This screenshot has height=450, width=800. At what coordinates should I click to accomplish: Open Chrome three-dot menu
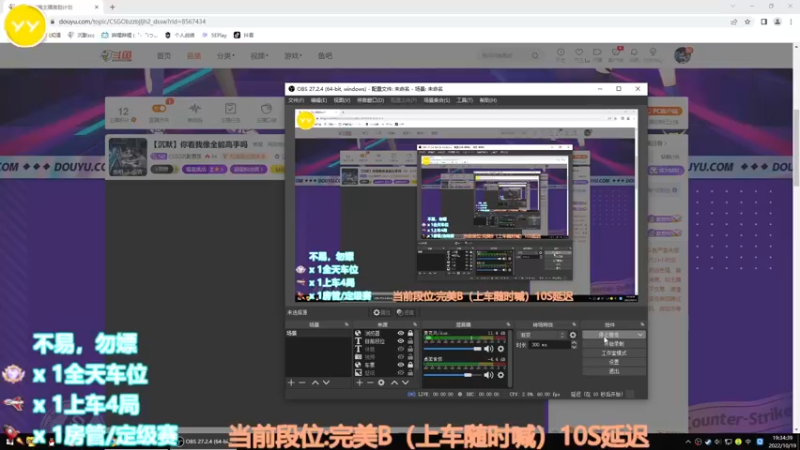[x=791, y=22]
